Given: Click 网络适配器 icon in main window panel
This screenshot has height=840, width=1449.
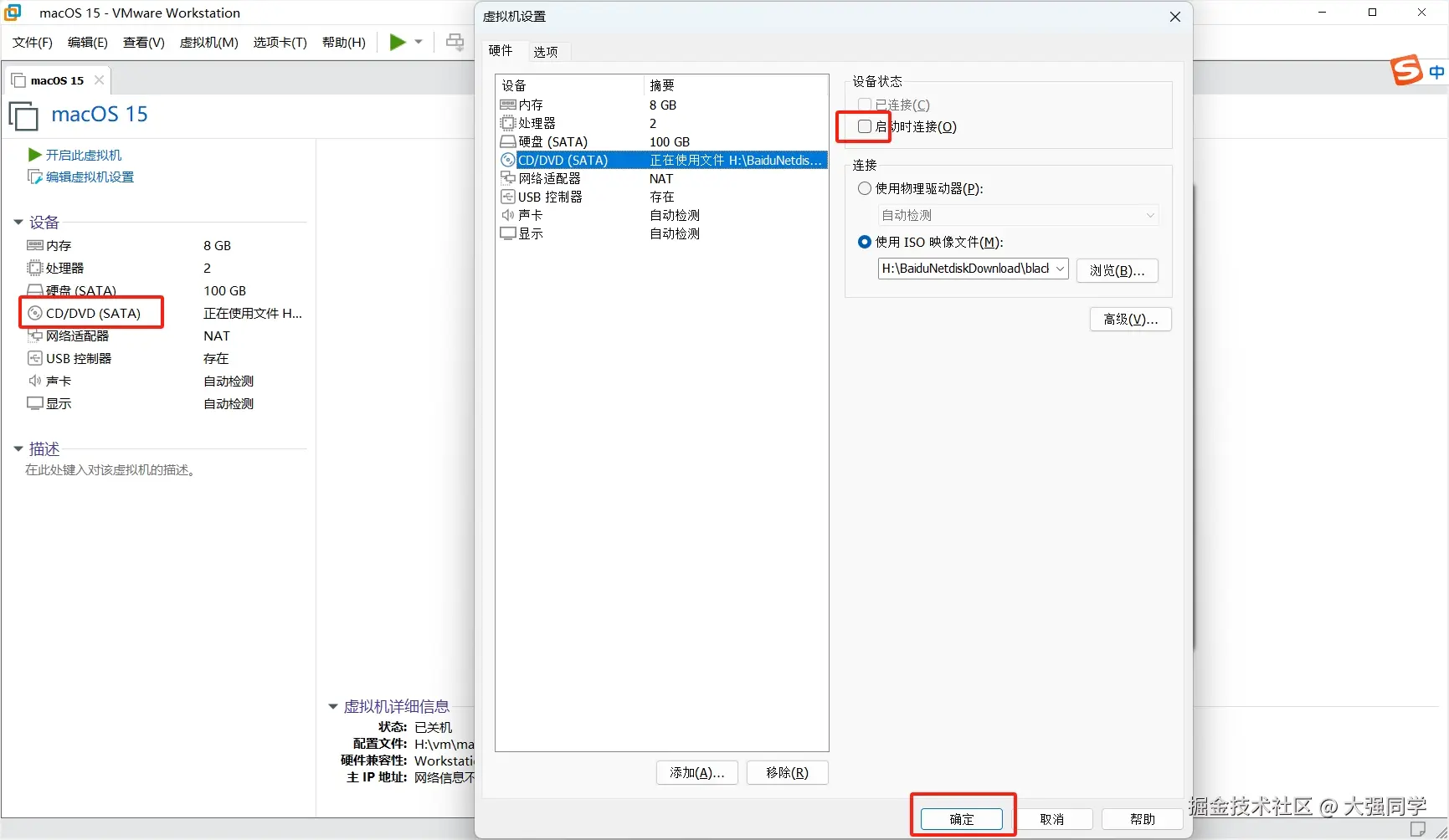Looking at the screenshot, I should tap(35, 335).
